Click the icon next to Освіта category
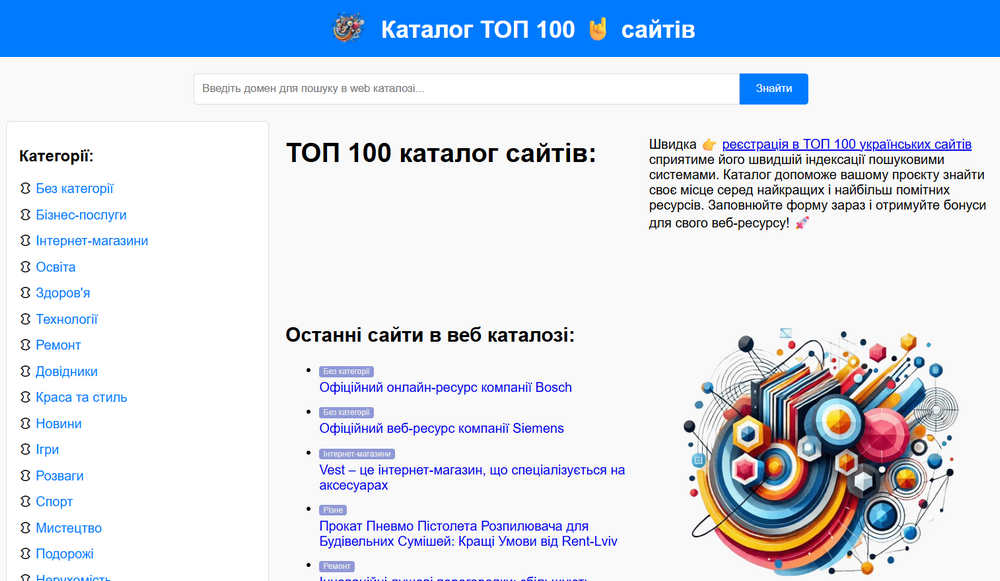The width and height of the screenshot is (1000, 581). (x=26, y=267)
